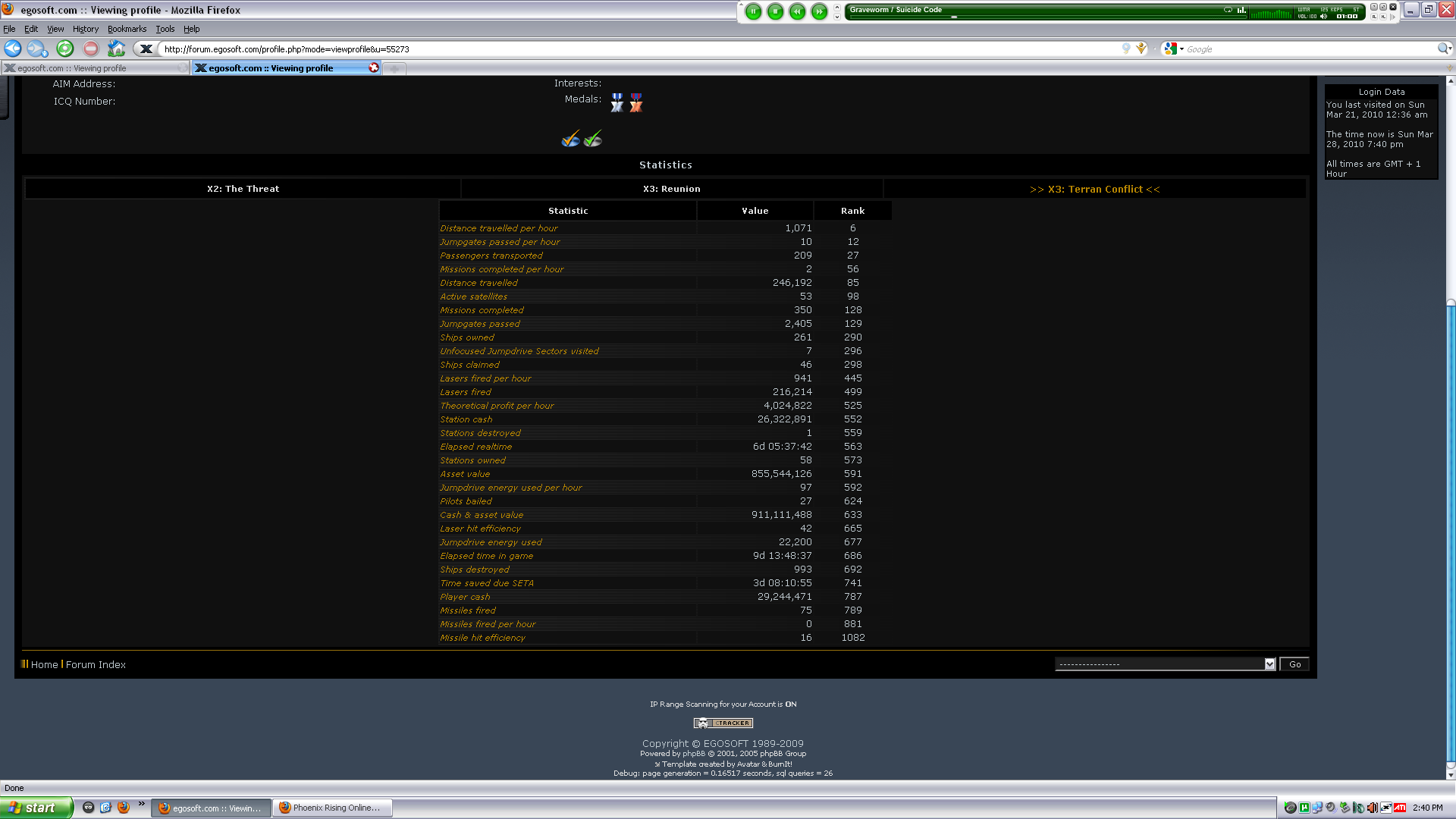This screenshot has height=819, width=1456.
Task: Skip to next track in media player
Action: tap(819, 11)
